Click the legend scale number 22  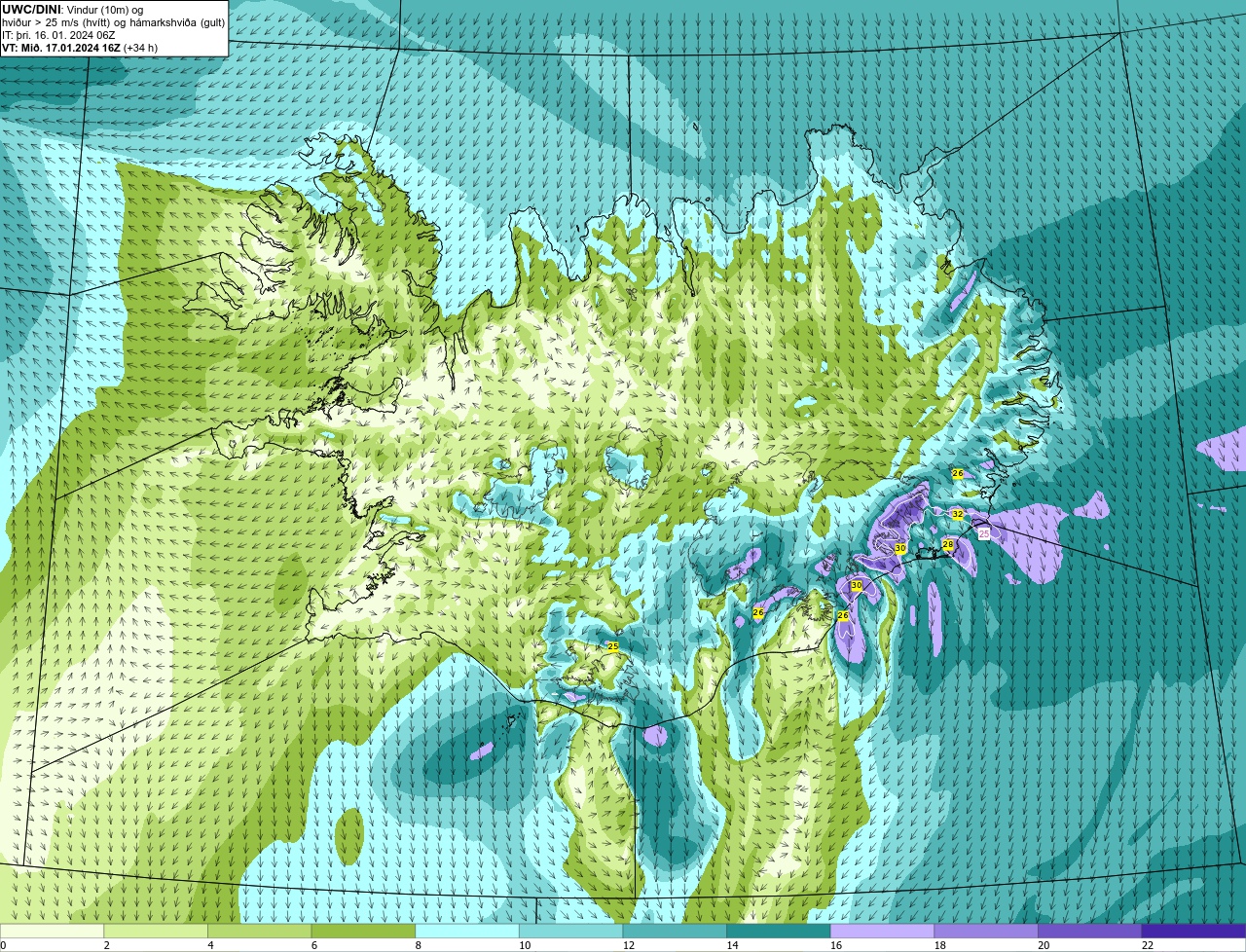coord(1149,945)
